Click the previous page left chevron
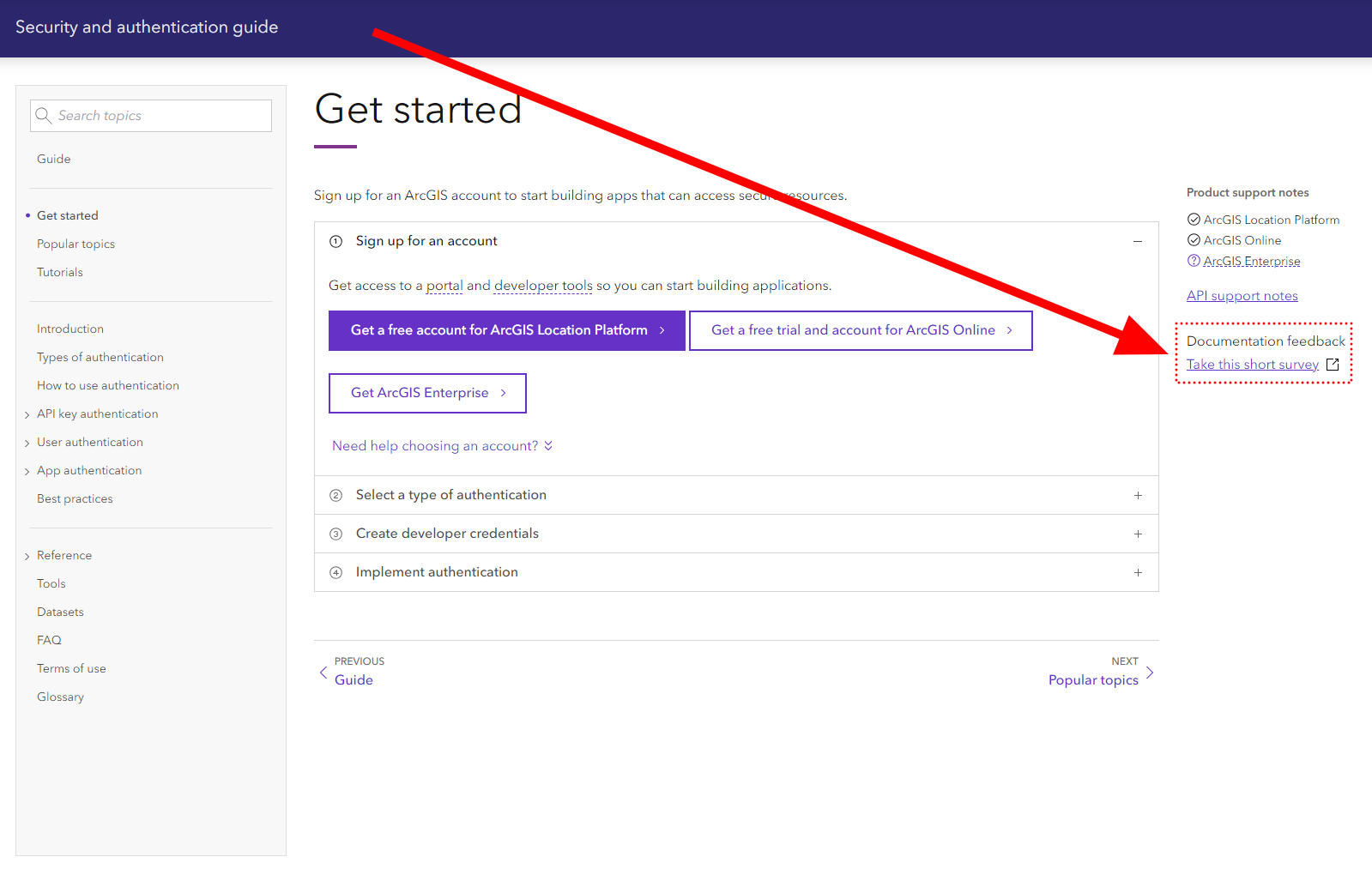Viewport: 1372px width, 869px height. (x=323, y=673)
